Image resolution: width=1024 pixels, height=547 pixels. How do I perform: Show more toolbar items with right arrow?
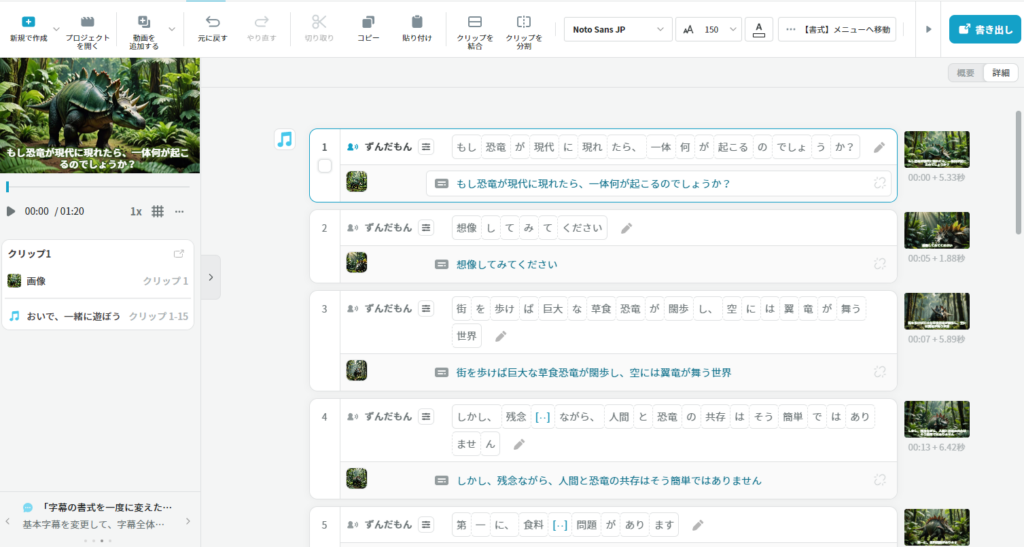tap(928, 29)
